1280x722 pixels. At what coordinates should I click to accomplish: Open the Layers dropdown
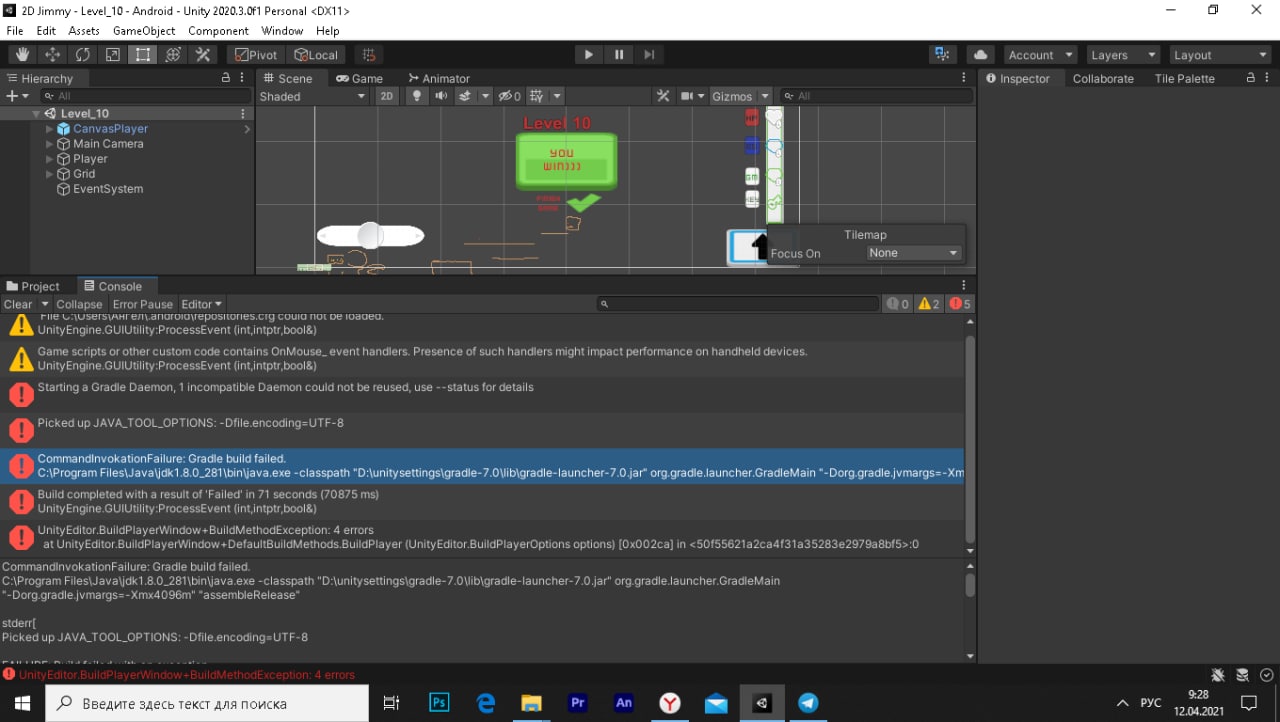(1123, 55)
